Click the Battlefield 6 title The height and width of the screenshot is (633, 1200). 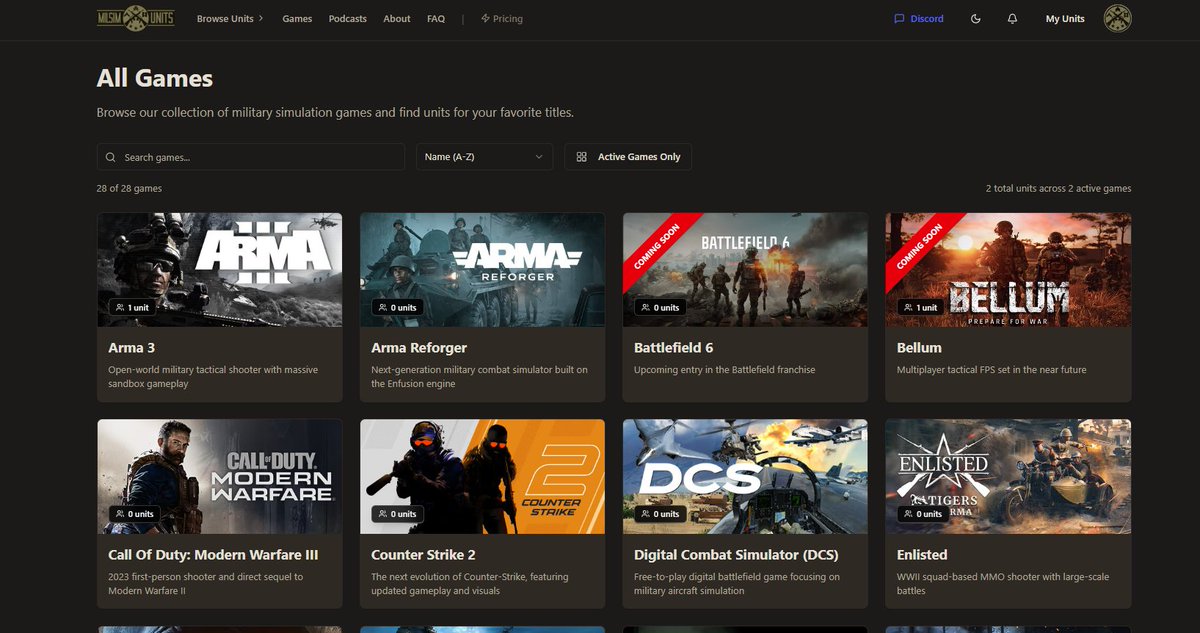point(674,348)
